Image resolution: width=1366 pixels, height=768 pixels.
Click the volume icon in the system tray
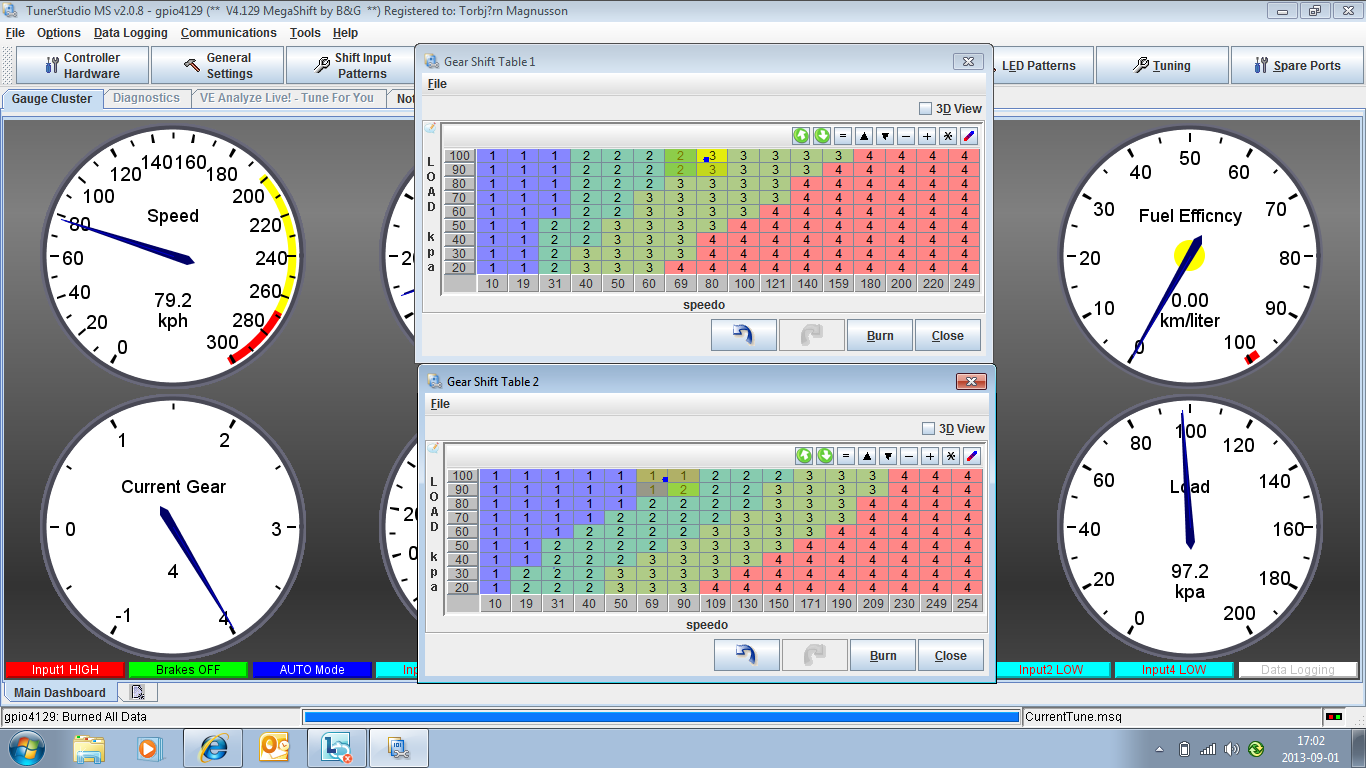click(1231, 749)
